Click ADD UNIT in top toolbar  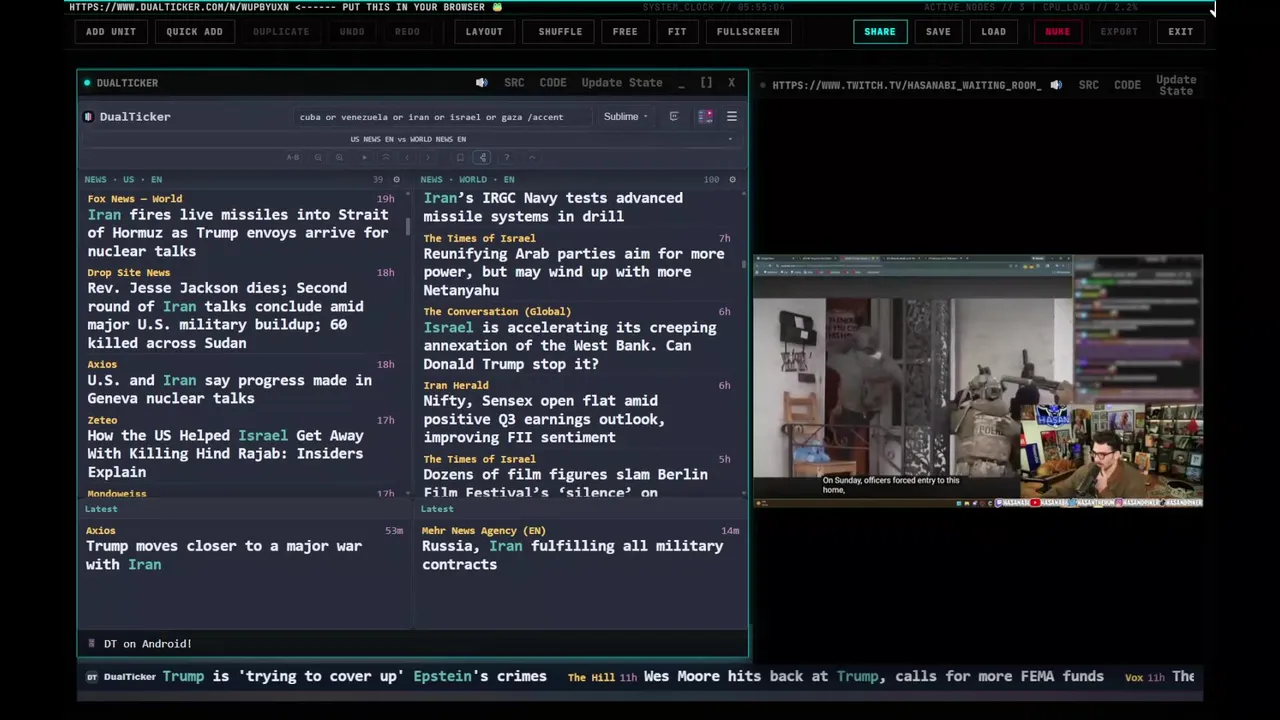pyautogui.click(x=110, y=31)
